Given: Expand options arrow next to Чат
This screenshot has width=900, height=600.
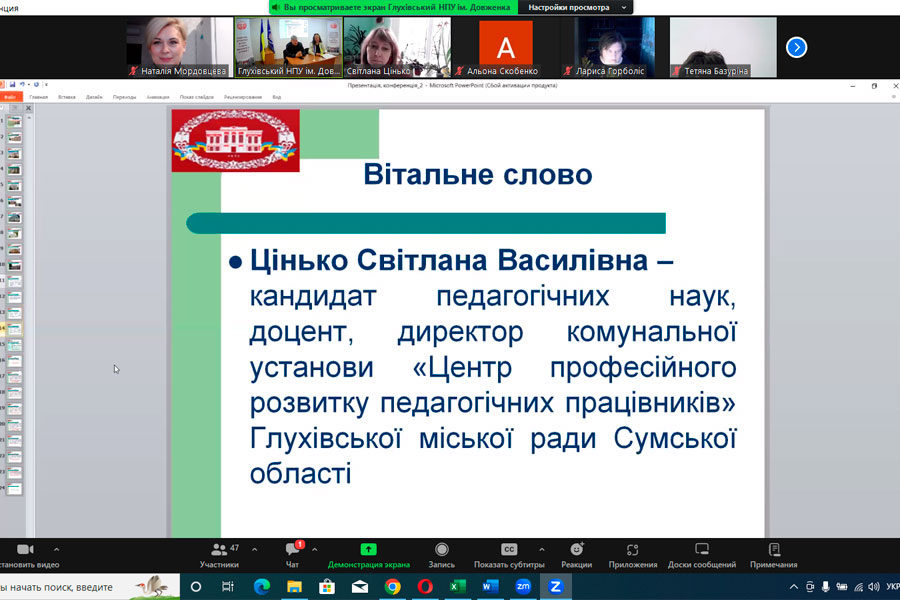Looking at the screenshot, I should pyautogui.click(x=315, y=549).
